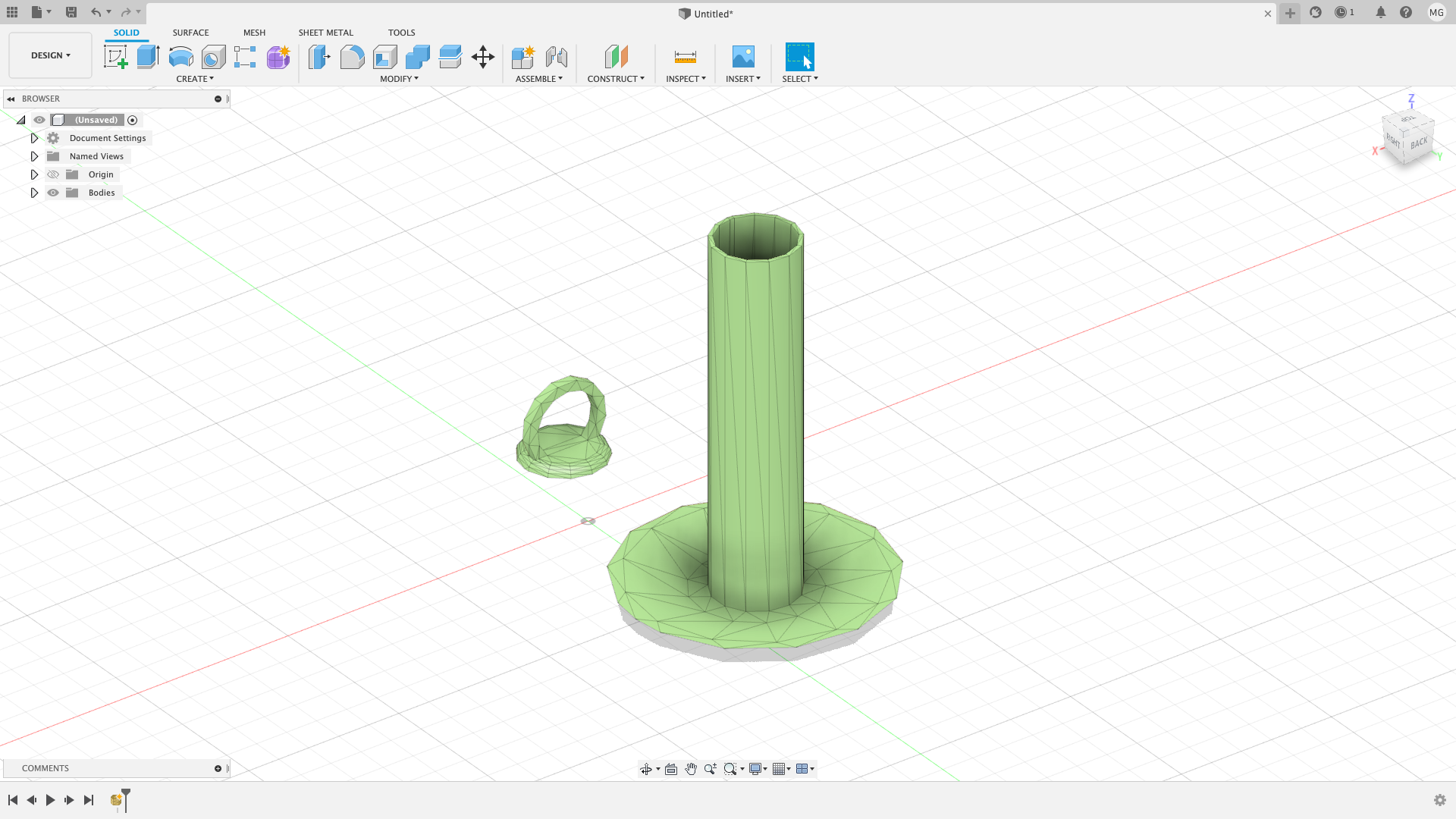Viewport: 1456px width, 819px height.
Task: Toggle visibility of the Unsaved document
Action: point(39,120)
